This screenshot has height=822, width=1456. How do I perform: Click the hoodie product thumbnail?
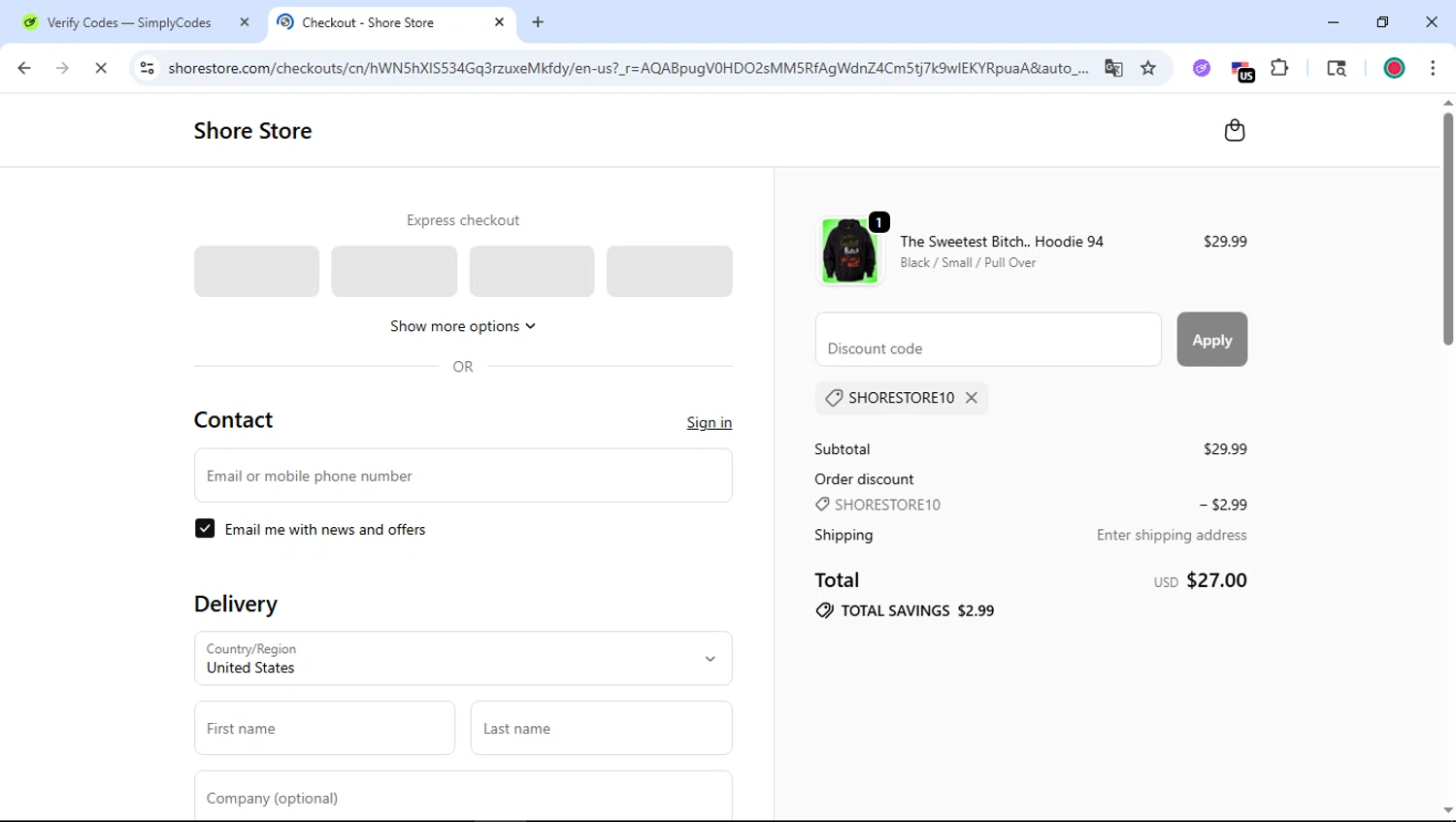[849, 250]
